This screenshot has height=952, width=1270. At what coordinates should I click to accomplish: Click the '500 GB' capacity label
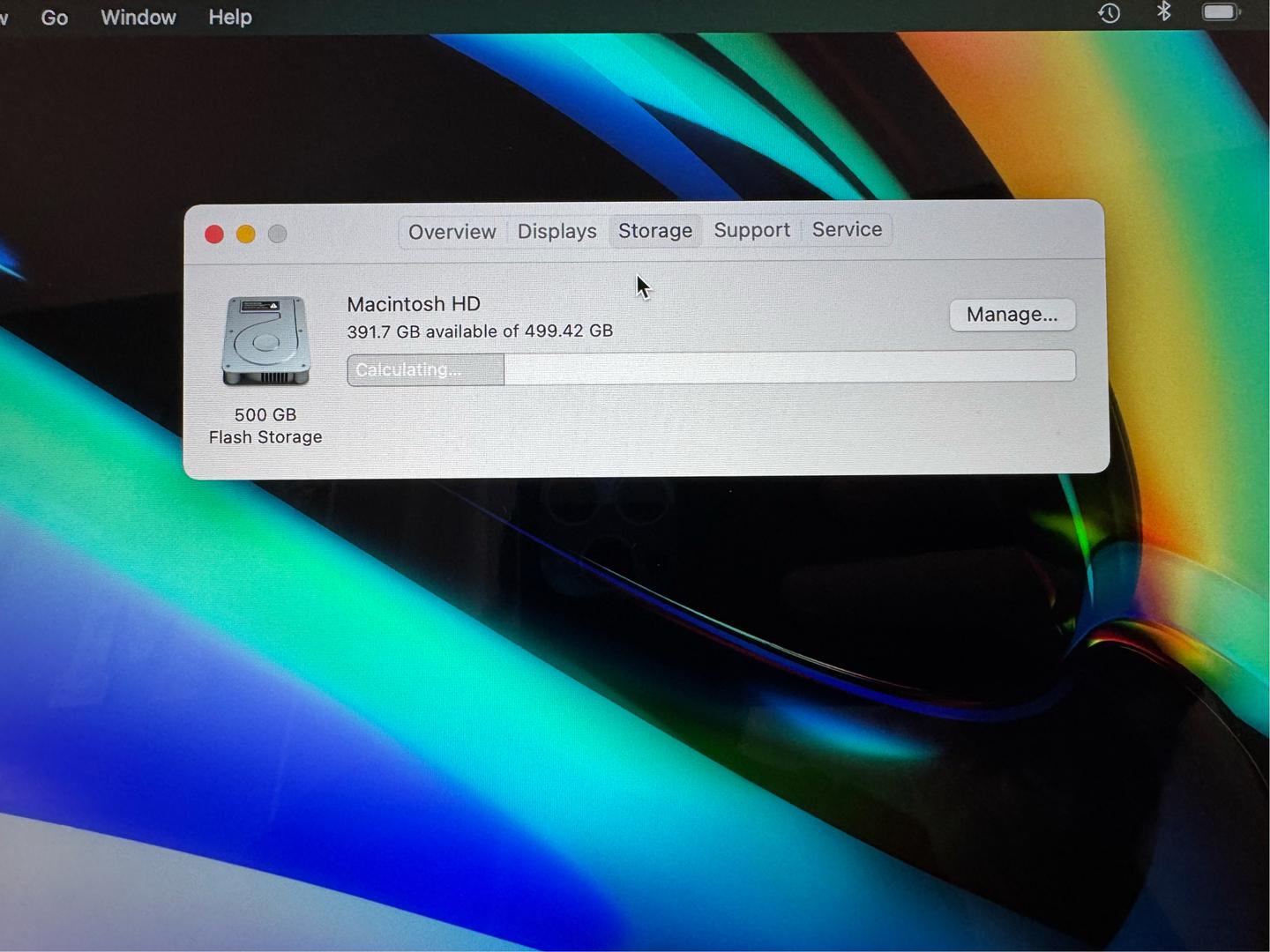[265, 414]
